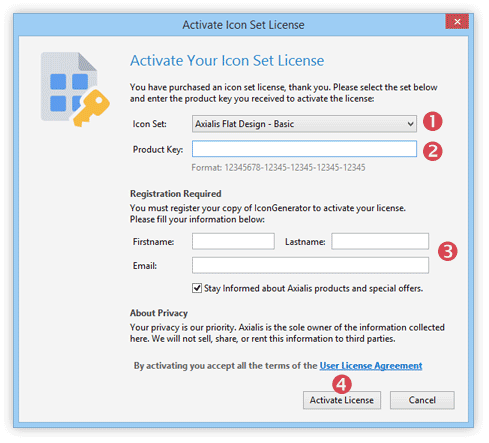Click the red number 2 badge

(433, 151)
